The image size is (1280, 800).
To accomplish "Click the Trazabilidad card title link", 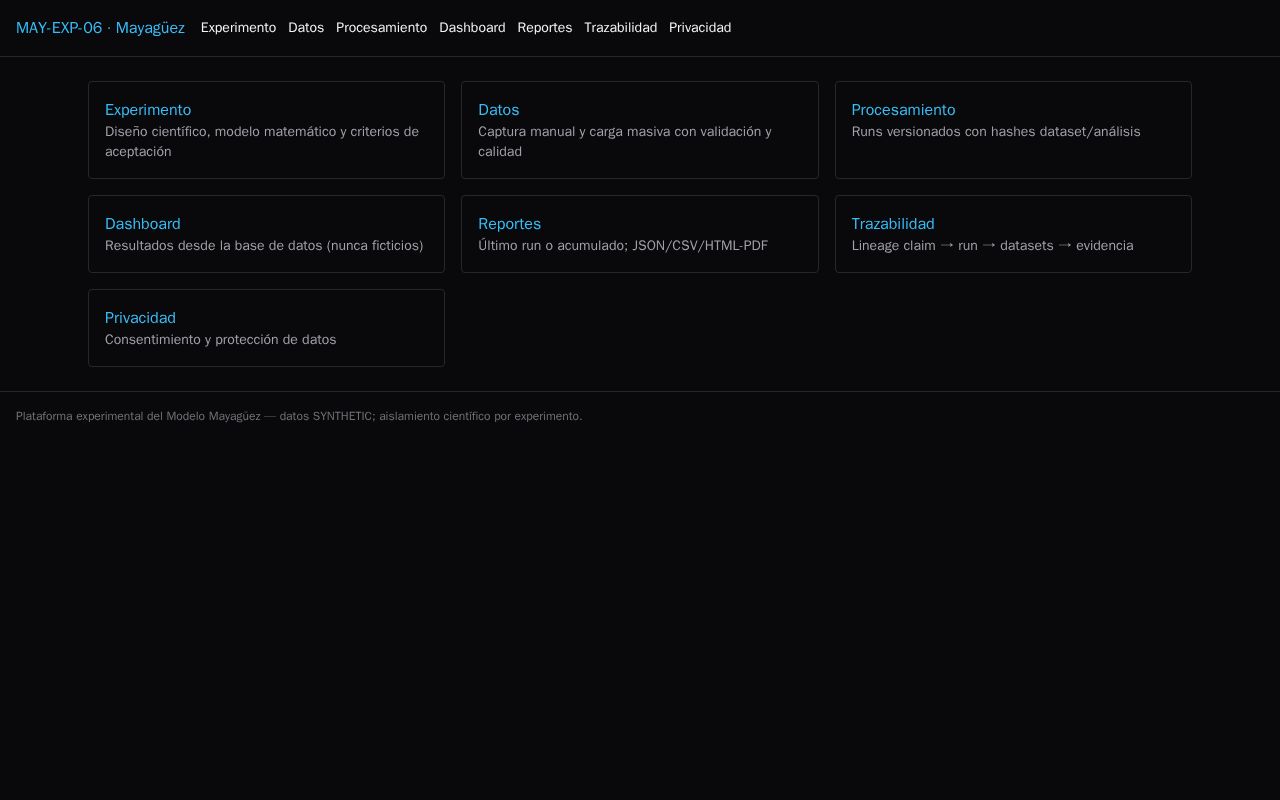I will tap(893, 224).
